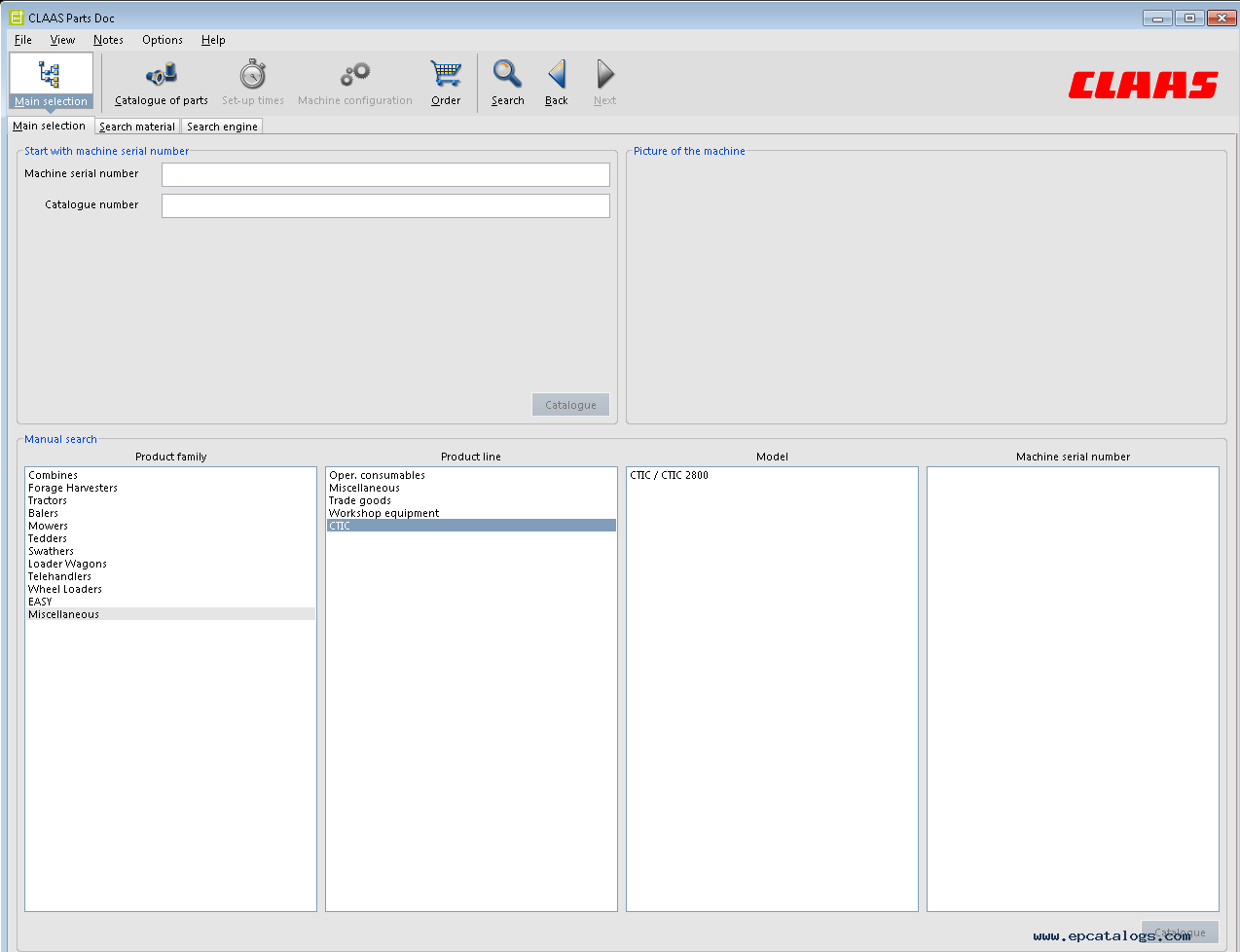The image size is (1240, 952).
Task: Choose Tractors from Product family list
Action: pos(170,500)
